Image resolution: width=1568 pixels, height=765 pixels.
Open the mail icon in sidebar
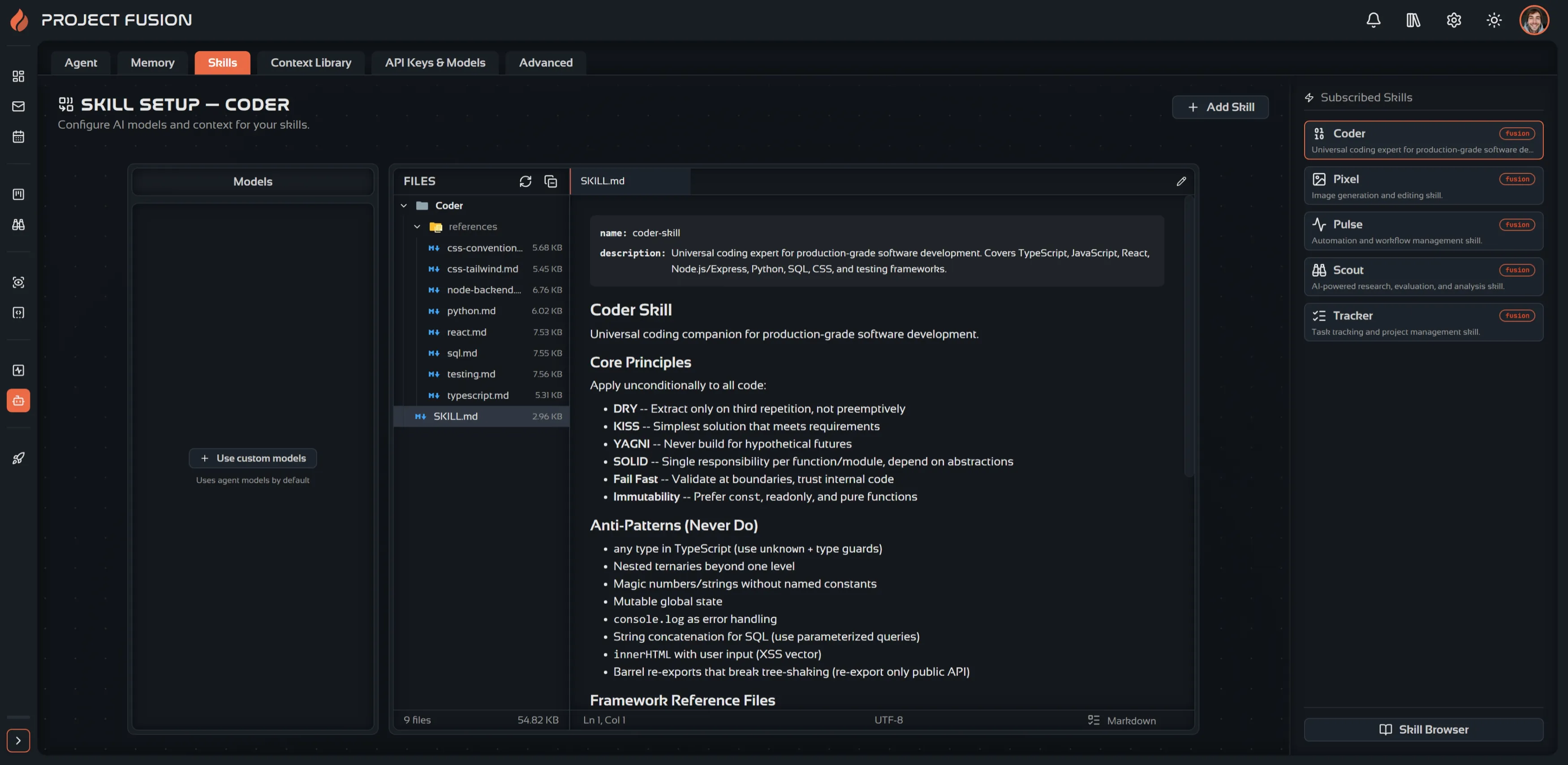click(18, 107)
